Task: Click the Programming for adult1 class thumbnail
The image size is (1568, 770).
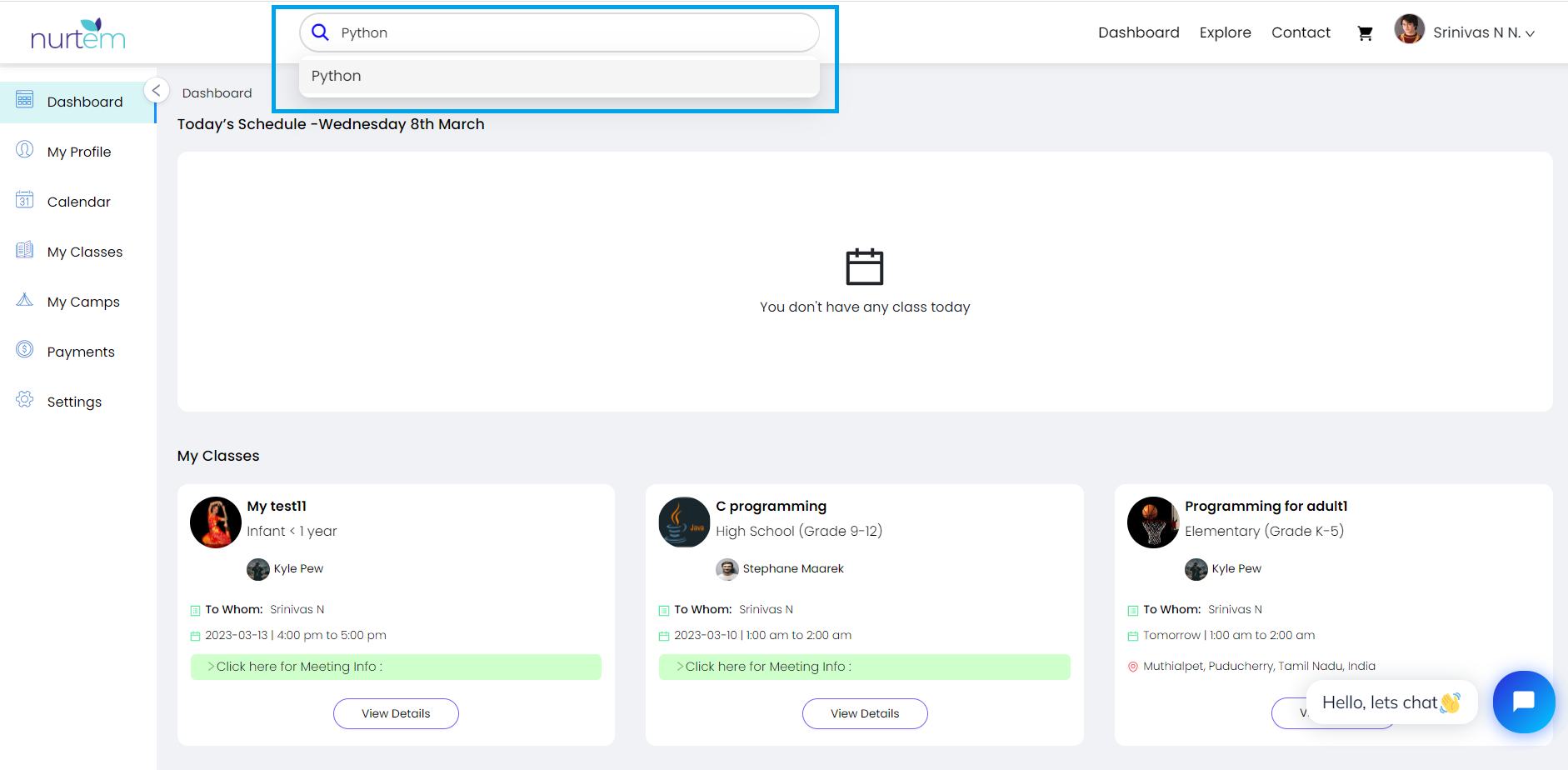Action: tap(1152, 522)
